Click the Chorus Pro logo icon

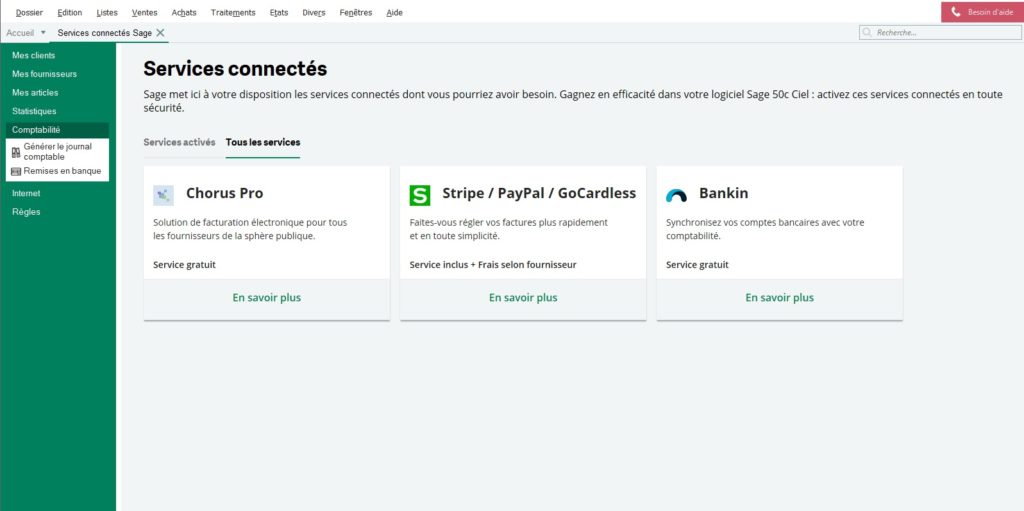(x=163, y=195)
